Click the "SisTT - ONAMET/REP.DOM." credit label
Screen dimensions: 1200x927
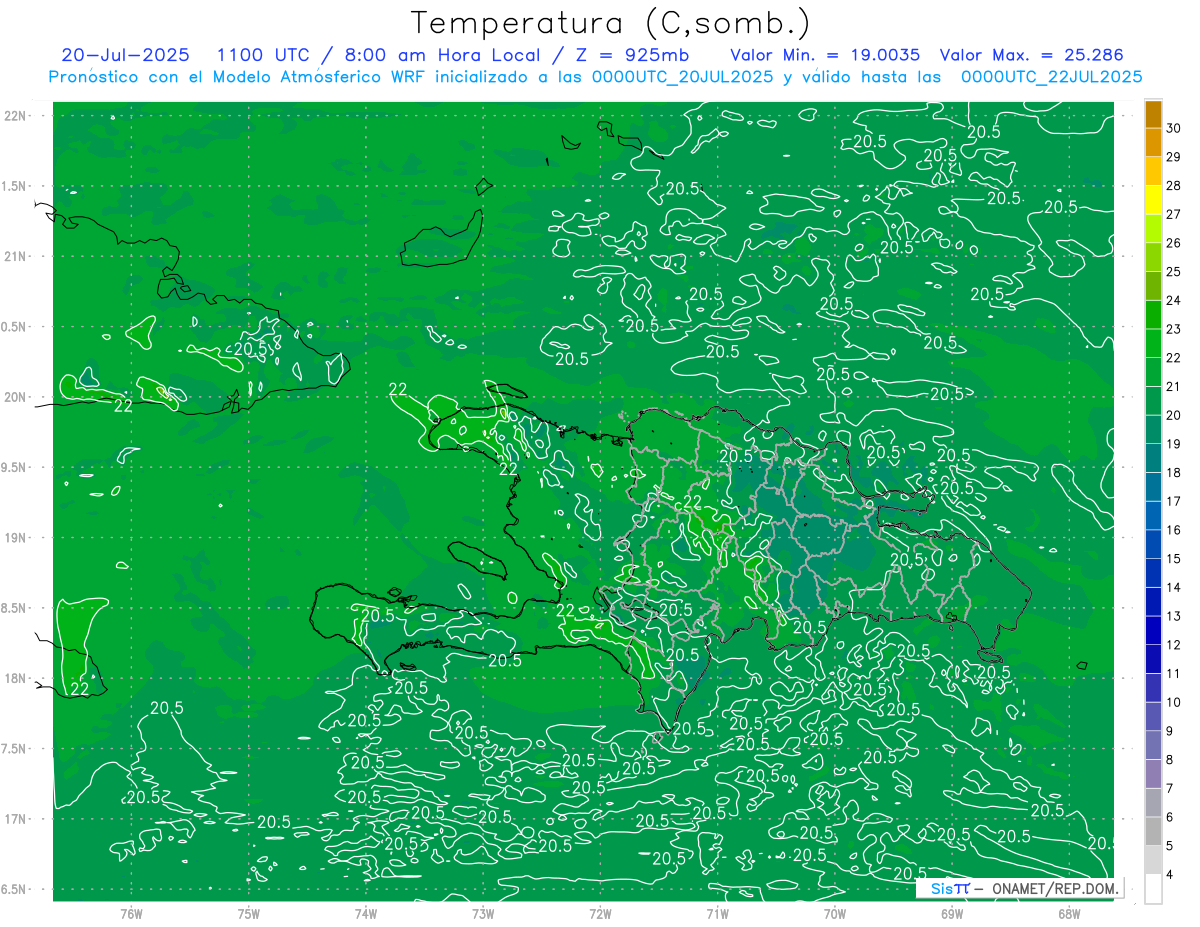[x=1022, y=888]
